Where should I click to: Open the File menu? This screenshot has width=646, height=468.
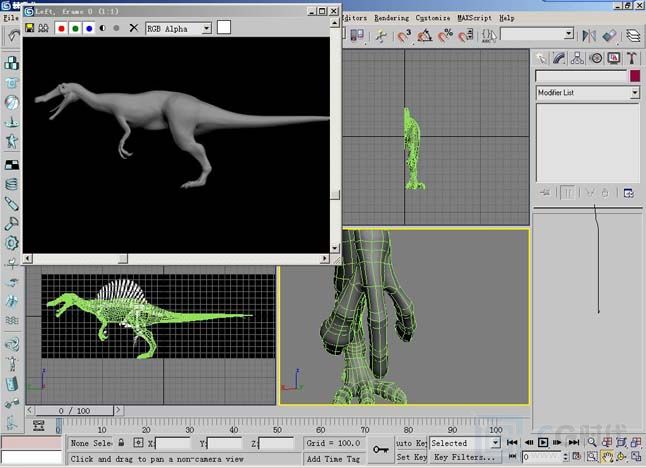click(11, 18)
